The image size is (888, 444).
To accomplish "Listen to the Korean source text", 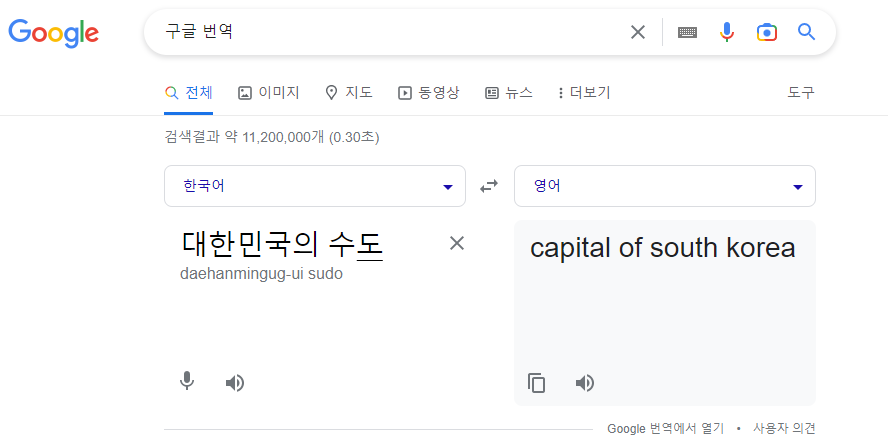I will click(234, 383).
